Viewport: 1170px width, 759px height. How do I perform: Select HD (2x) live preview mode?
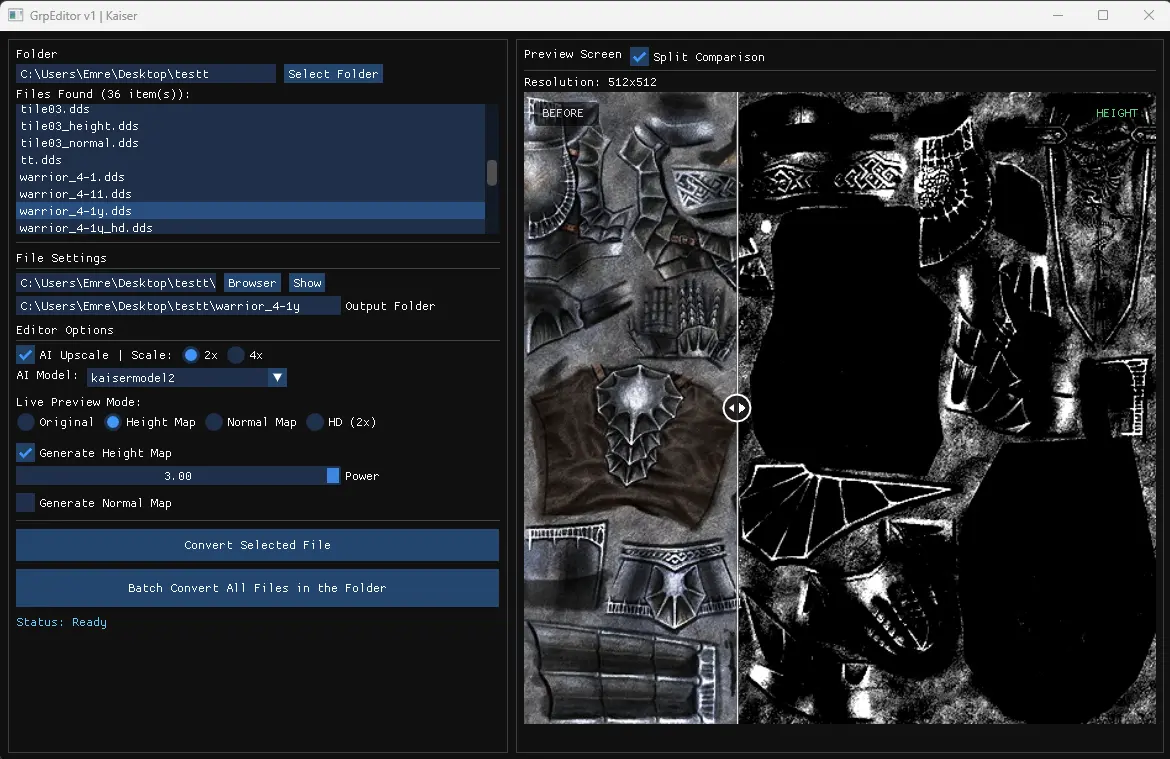tap(315, 422)
